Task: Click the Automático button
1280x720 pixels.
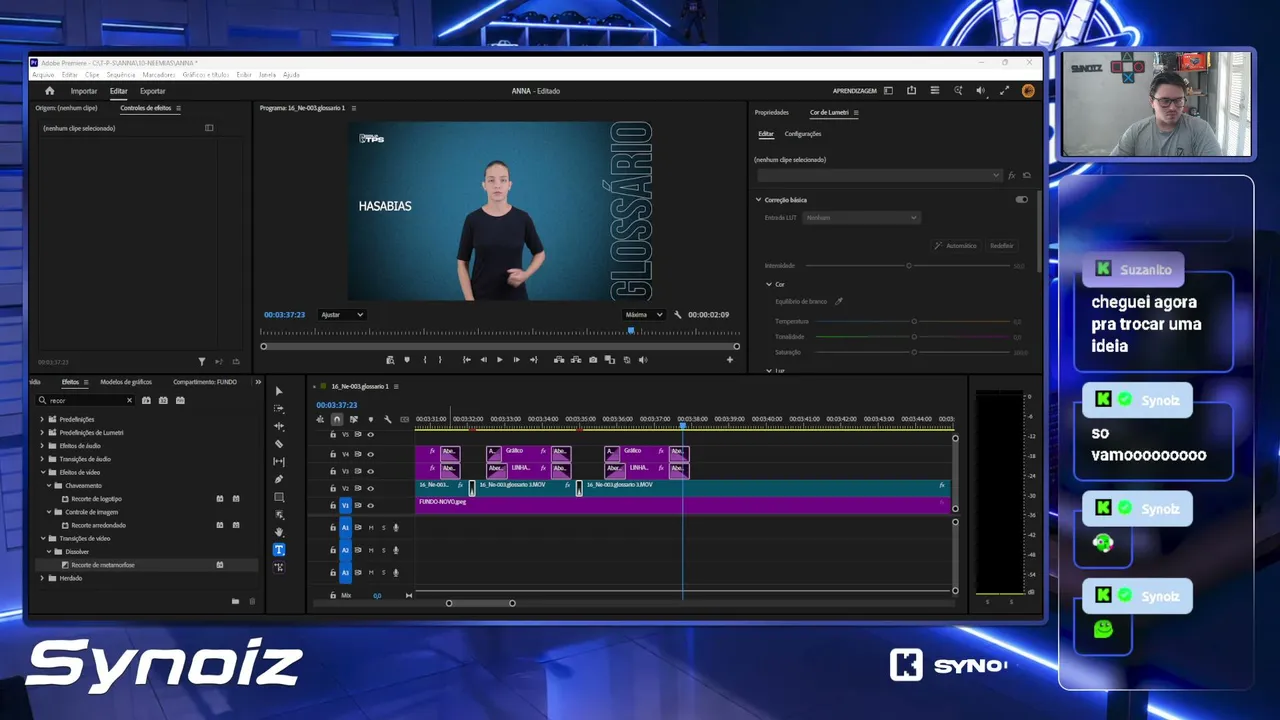Action: click(x=956, y=246)
